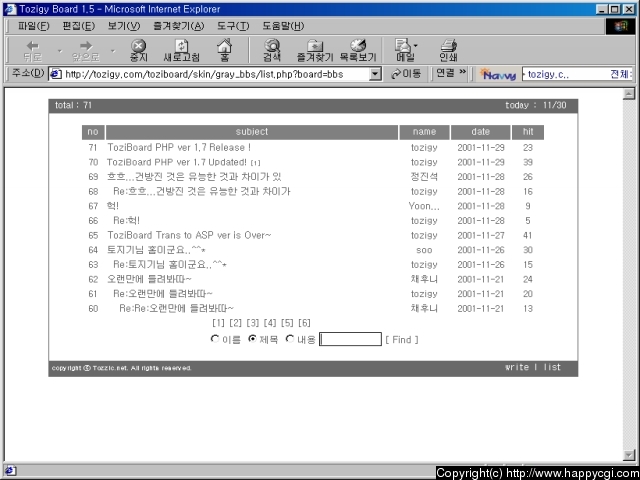Go to page [2] of the board
Viewport: 640px width, 480px height.
(236, 323)
